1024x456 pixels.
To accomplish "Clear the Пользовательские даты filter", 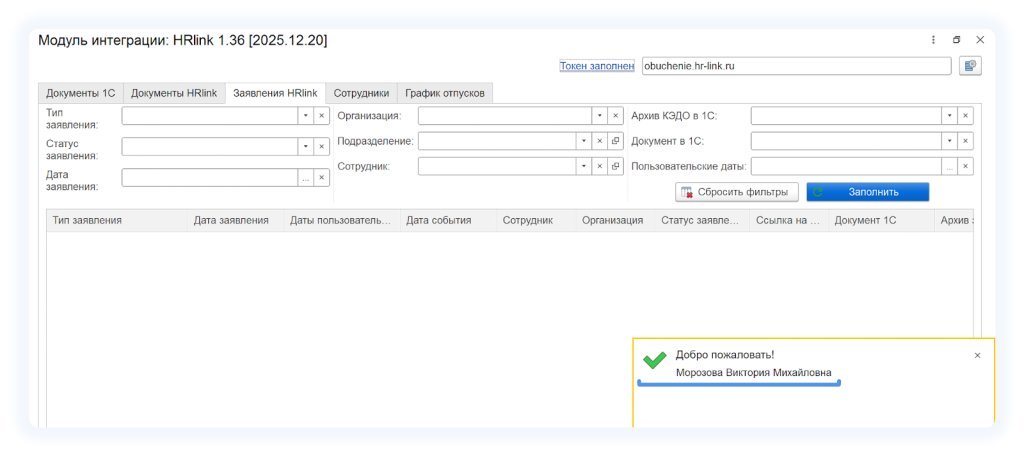I will tap(965, 167).
